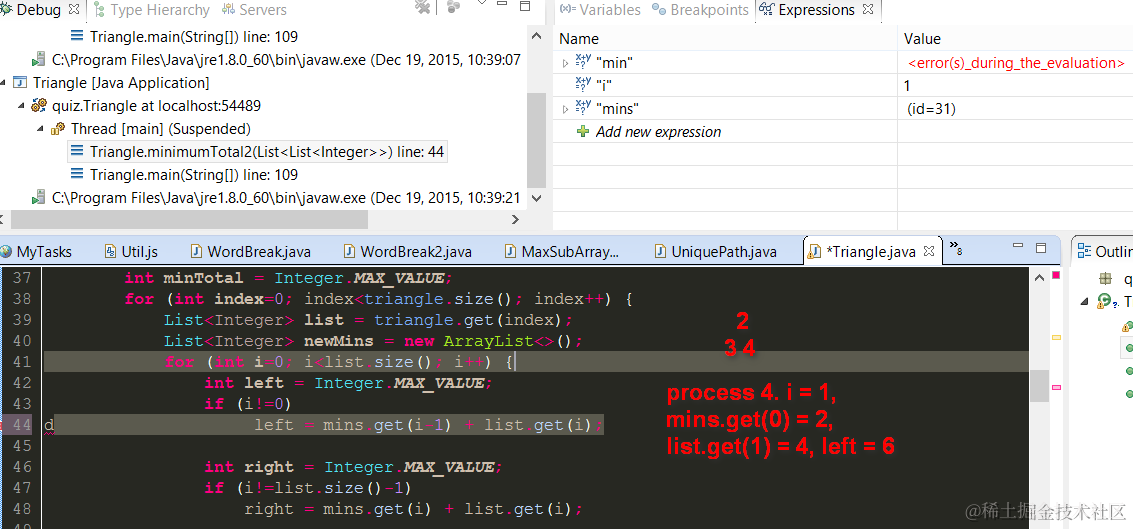Select javaw.exe process started 10:39:07
1133x529 pixels.
click(286, 59)
